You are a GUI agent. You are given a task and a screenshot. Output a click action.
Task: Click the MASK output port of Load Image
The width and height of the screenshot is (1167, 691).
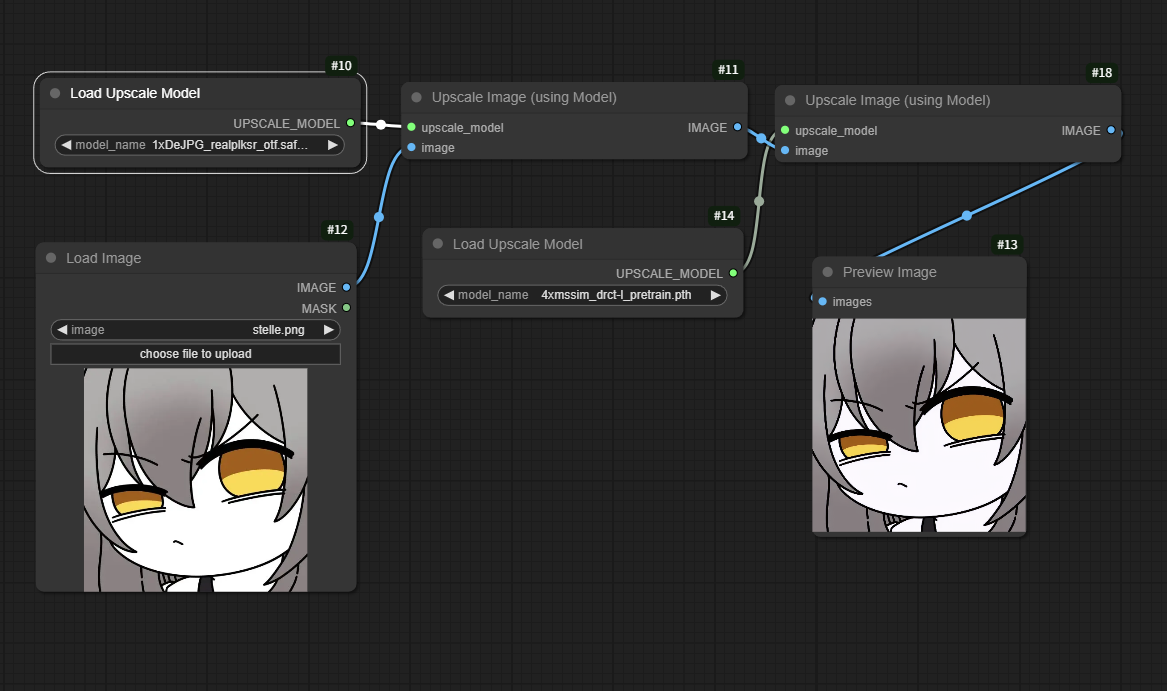click(x=347, y=308)
